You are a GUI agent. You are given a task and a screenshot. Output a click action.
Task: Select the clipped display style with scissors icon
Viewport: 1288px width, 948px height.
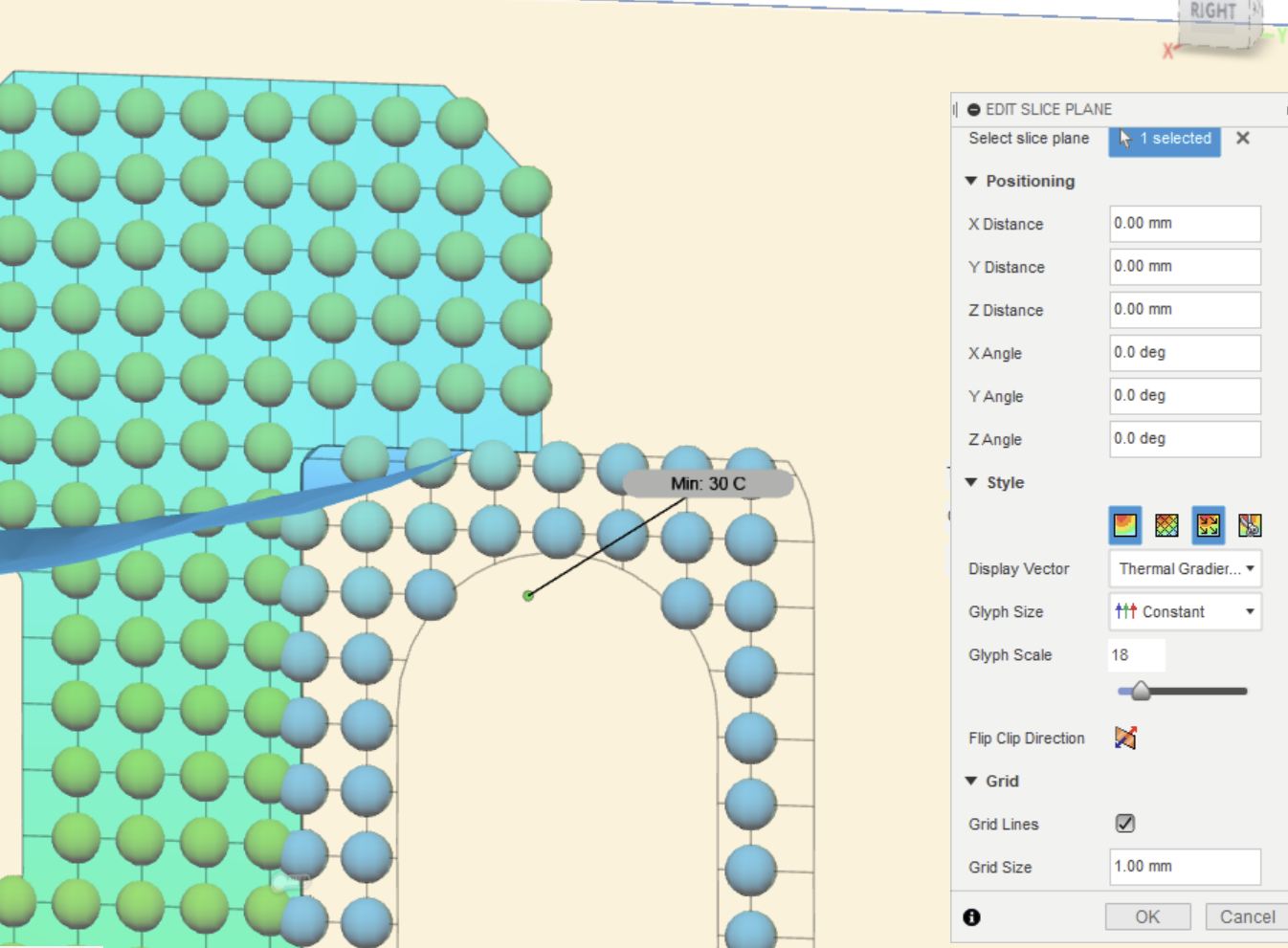tap(1250, 525)
